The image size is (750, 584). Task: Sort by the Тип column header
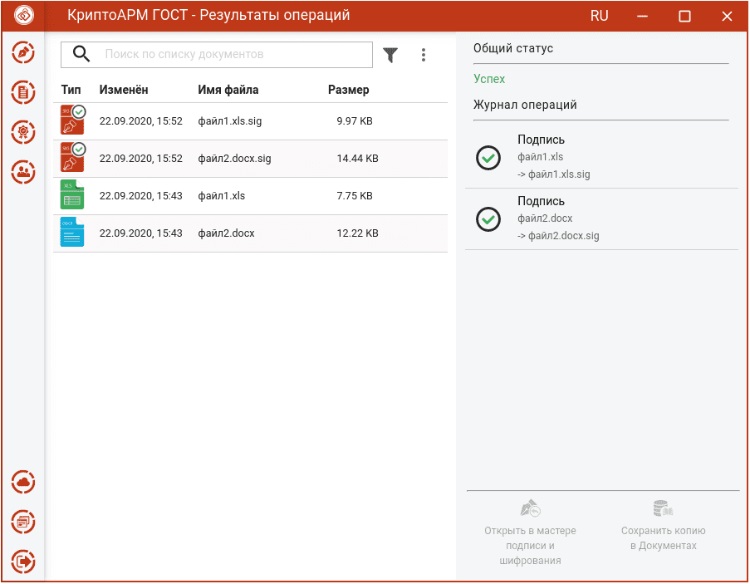coord(71,90)
